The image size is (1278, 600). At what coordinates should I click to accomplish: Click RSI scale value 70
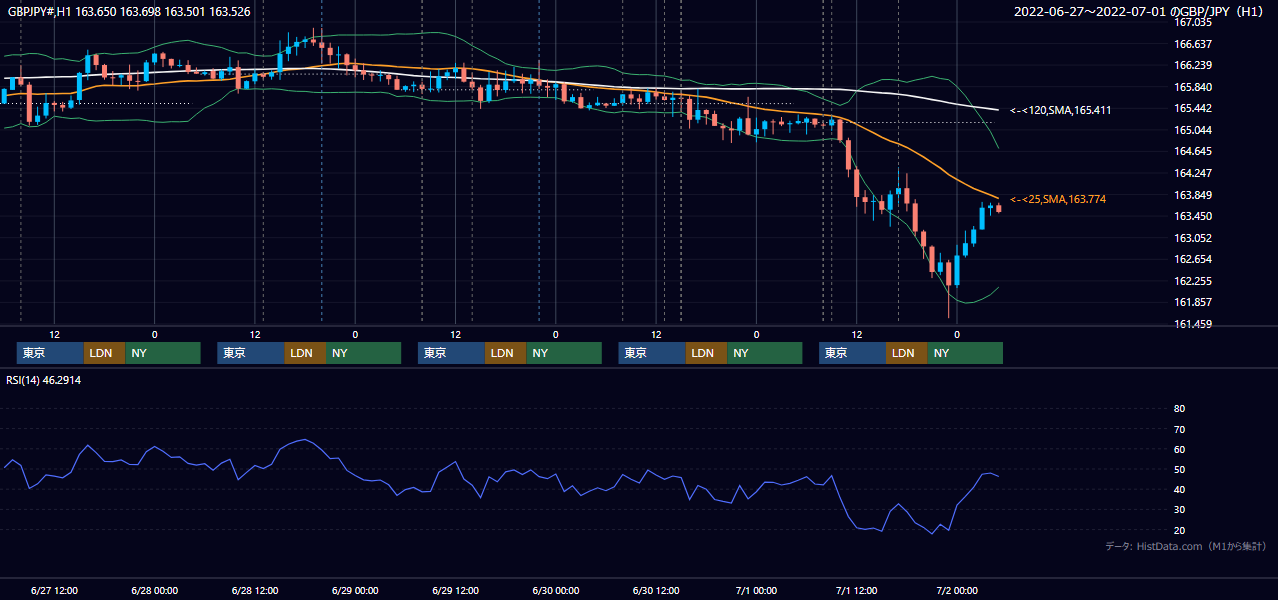[x=1179, y=429]
